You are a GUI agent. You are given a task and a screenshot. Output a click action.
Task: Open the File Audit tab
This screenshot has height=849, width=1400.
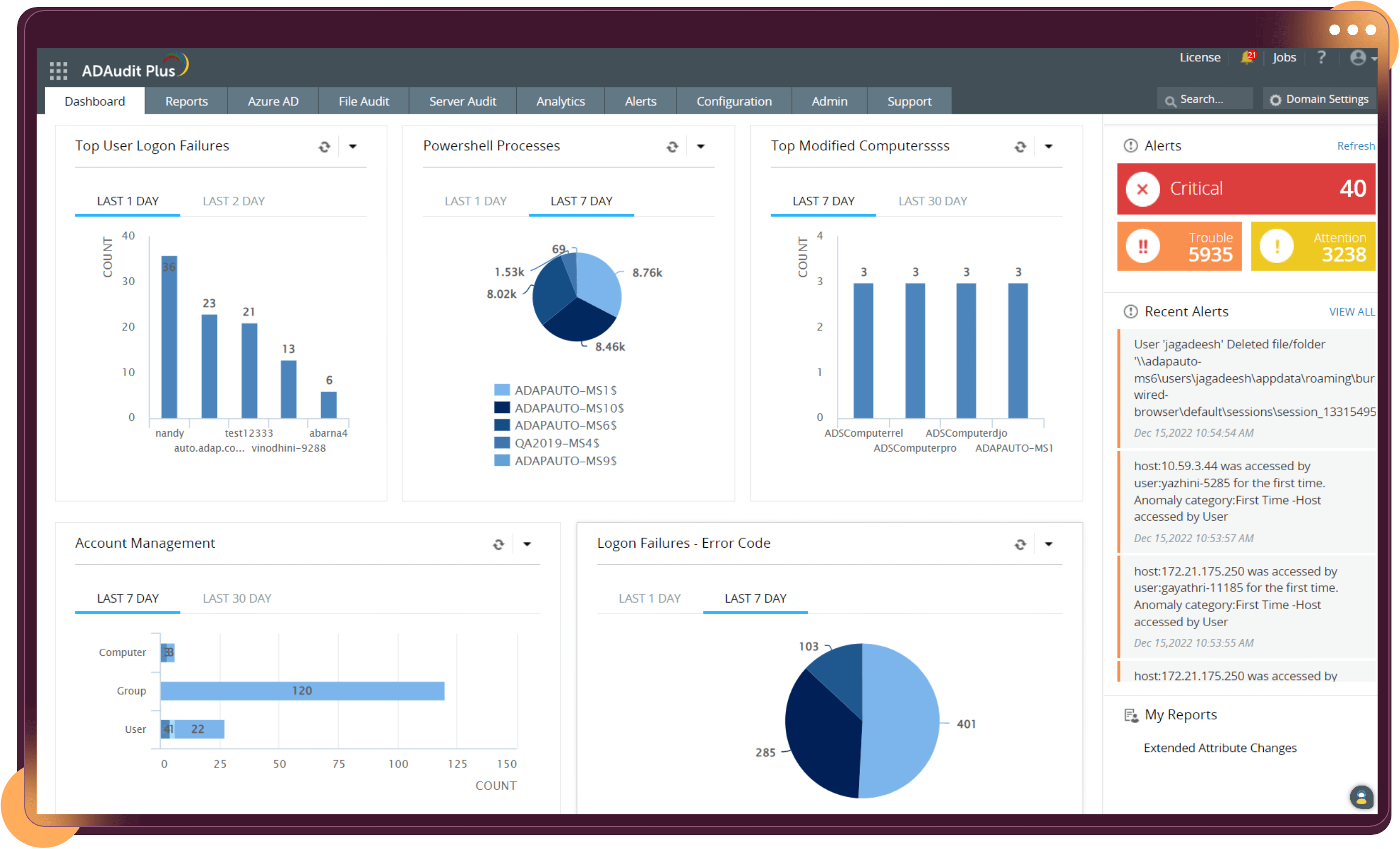(x=363, y=101)
